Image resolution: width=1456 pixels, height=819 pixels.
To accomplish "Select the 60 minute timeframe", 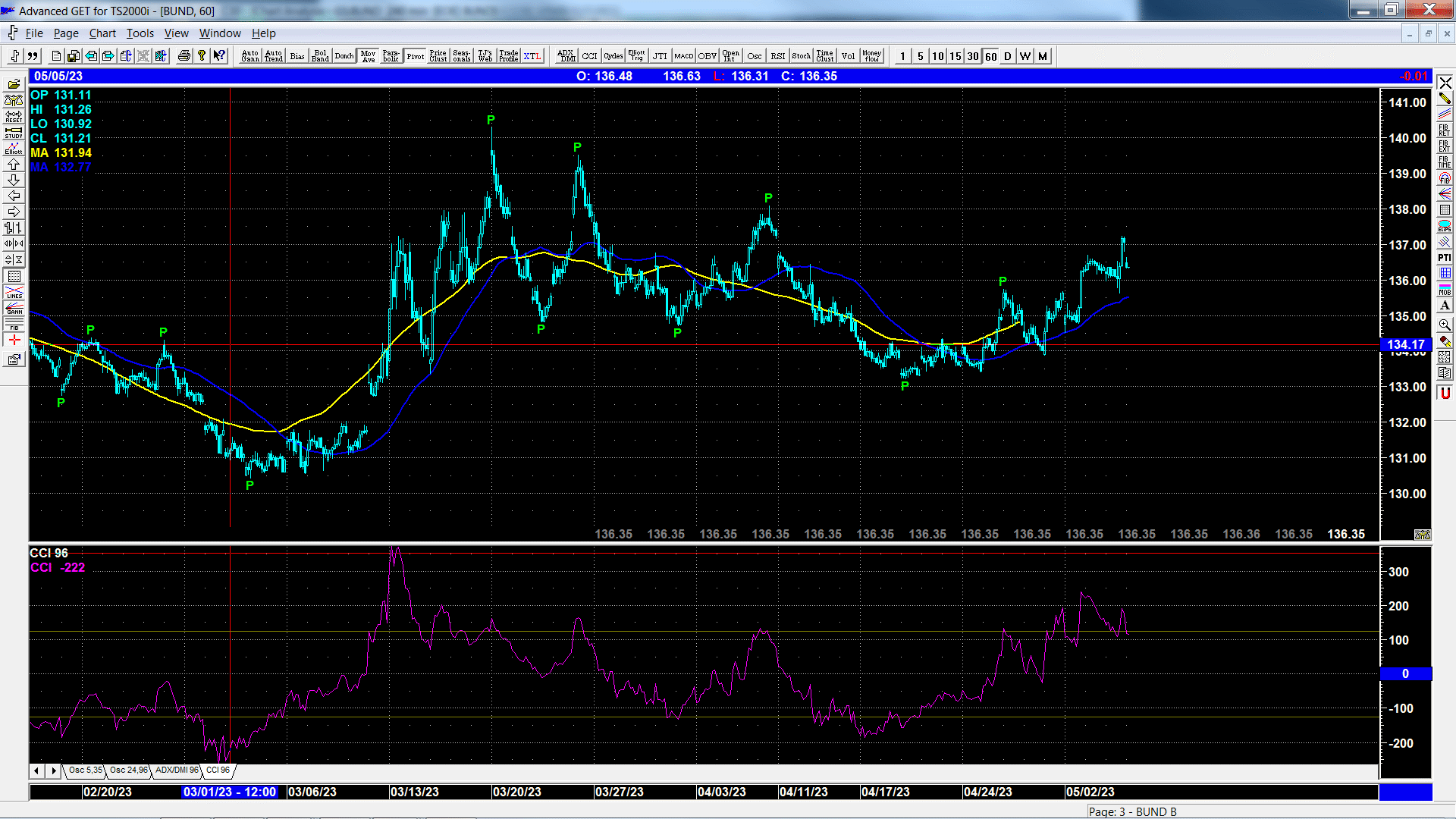I will coord(990,56).
